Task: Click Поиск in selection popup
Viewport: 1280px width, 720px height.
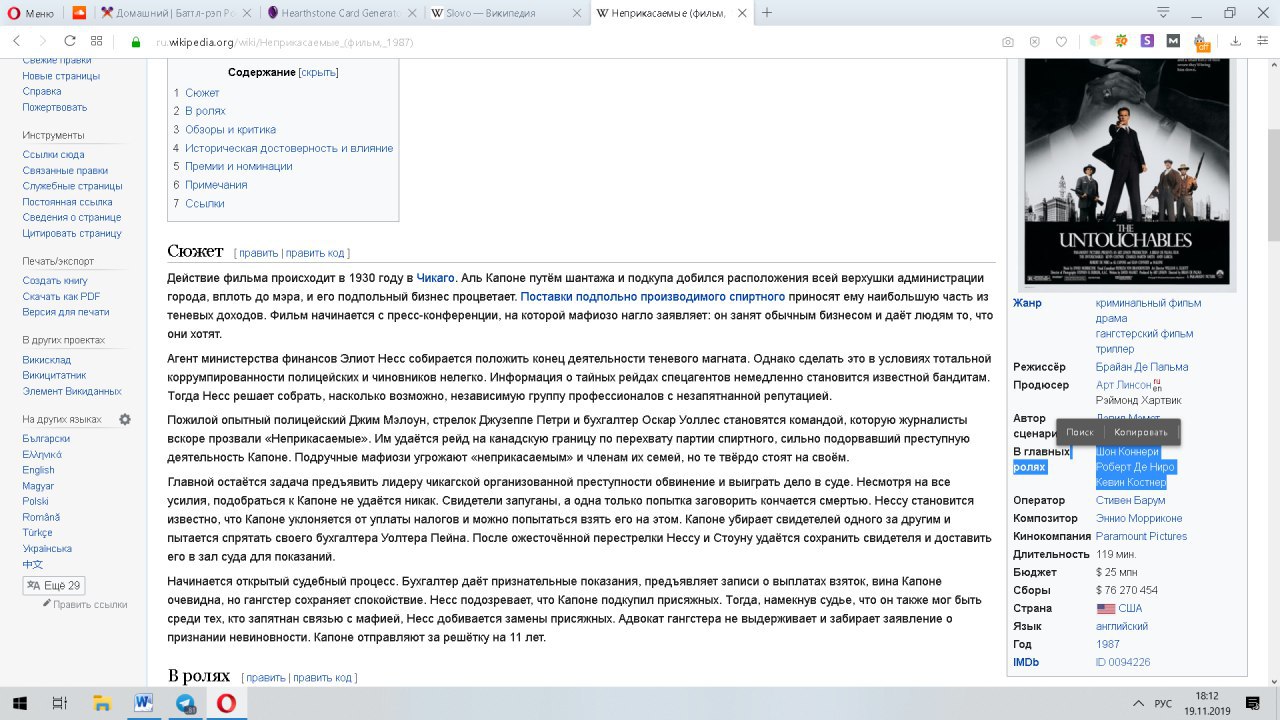Action: 1079,432
